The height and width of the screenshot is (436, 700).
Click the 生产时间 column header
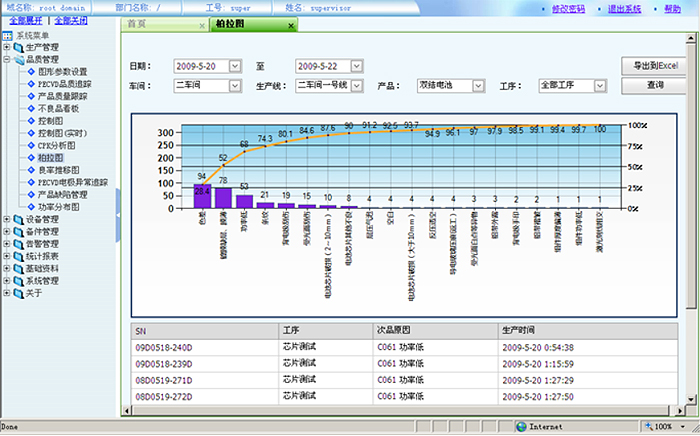588,331
